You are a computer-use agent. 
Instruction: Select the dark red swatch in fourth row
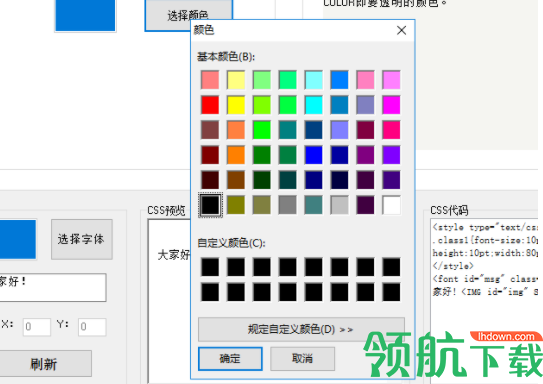pos(210,155)
